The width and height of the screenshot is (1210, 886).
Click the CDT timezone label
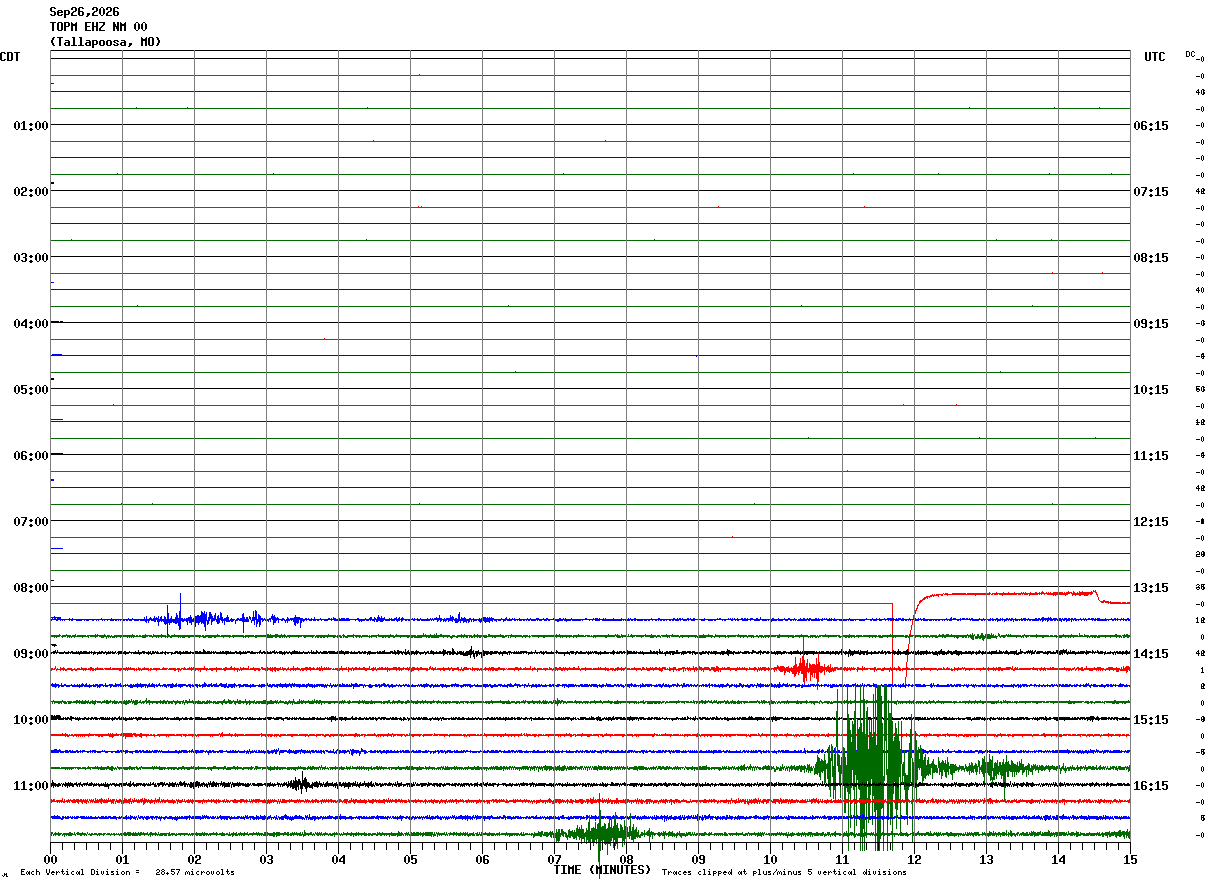(10, 57)
